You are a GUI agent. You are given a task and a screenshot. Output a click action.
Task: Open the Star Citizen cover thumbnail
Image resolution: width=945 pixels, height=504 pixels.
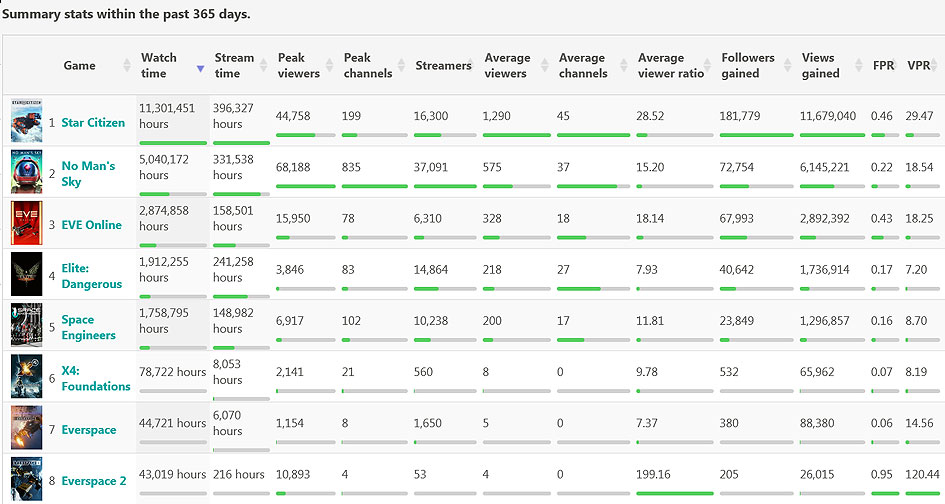coord(27,121)
